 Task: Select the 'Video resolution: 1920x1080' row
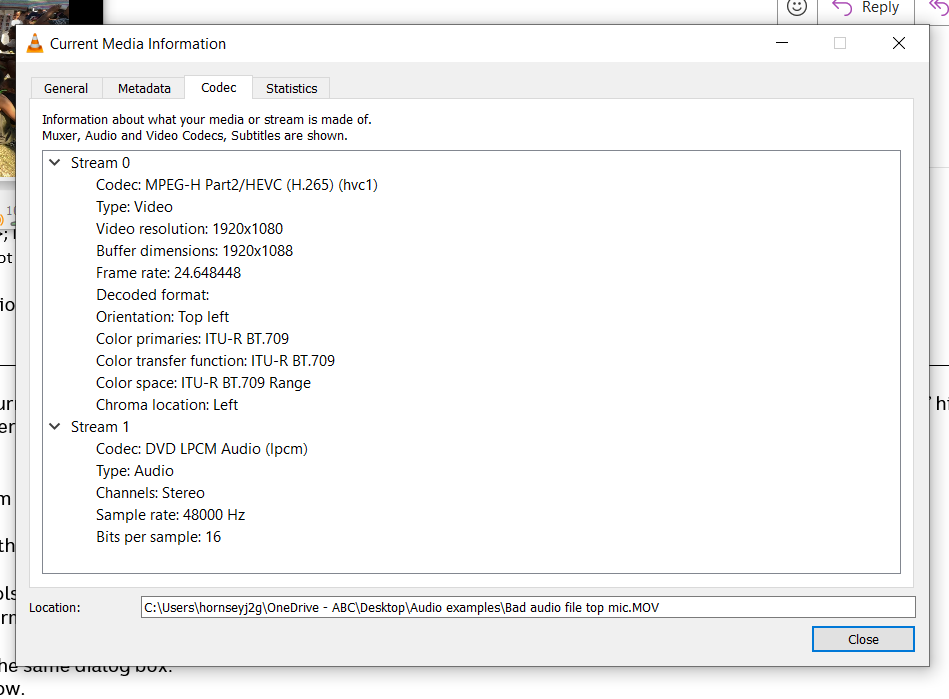pyautogui.click(x=189, y=229)
